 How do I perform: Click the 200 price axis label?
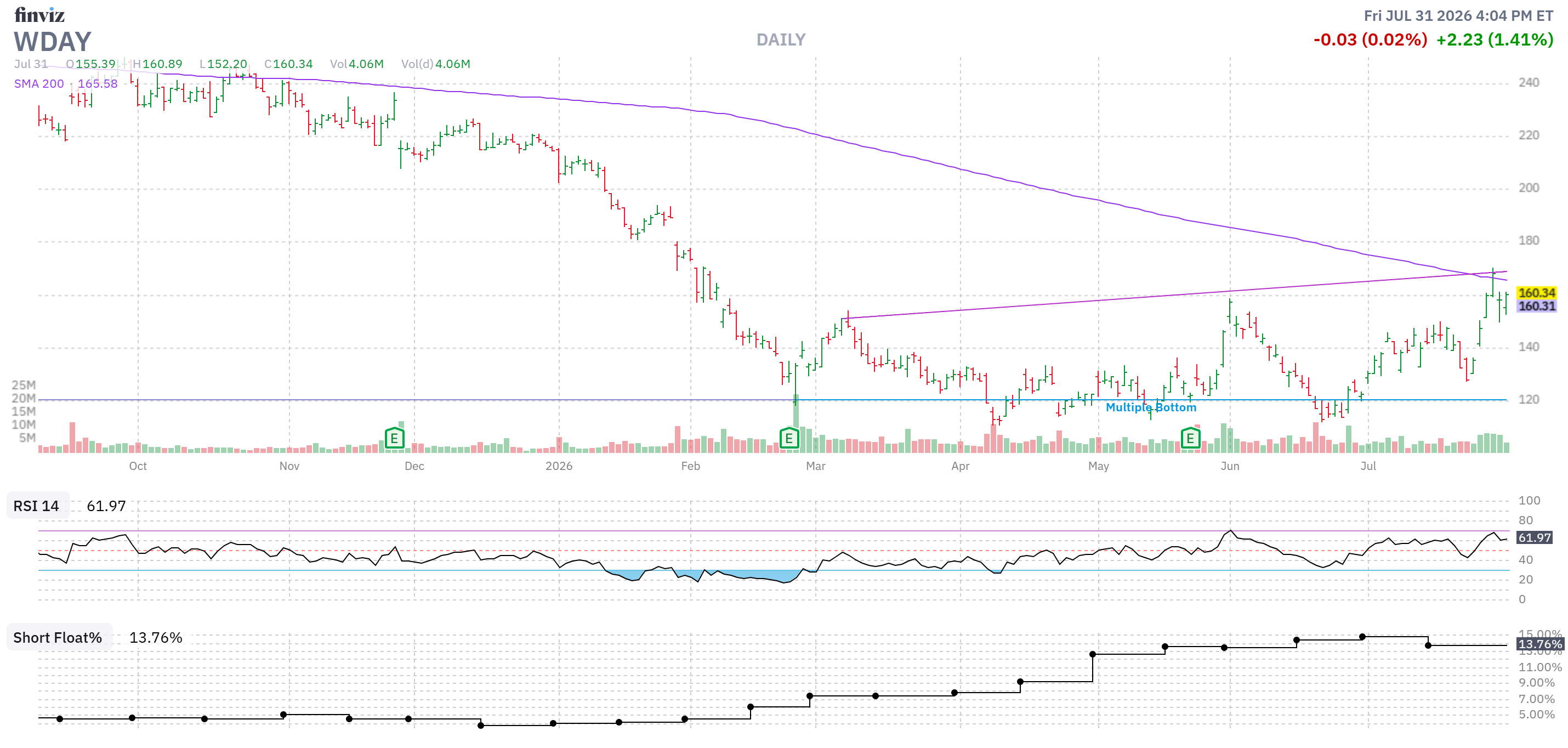pyautogui.click(x=1529, y=188)
